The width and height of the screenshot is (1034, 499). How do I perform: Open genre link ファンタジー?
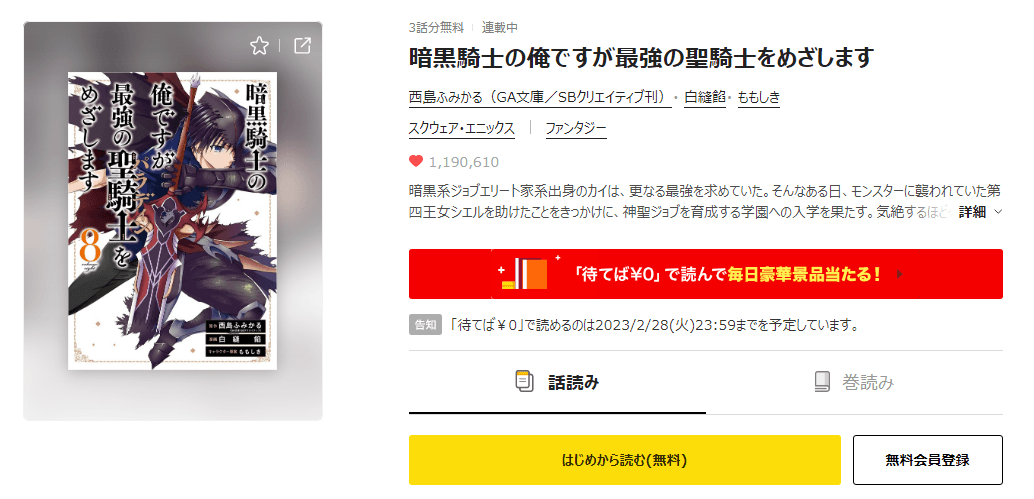[576, 129]
